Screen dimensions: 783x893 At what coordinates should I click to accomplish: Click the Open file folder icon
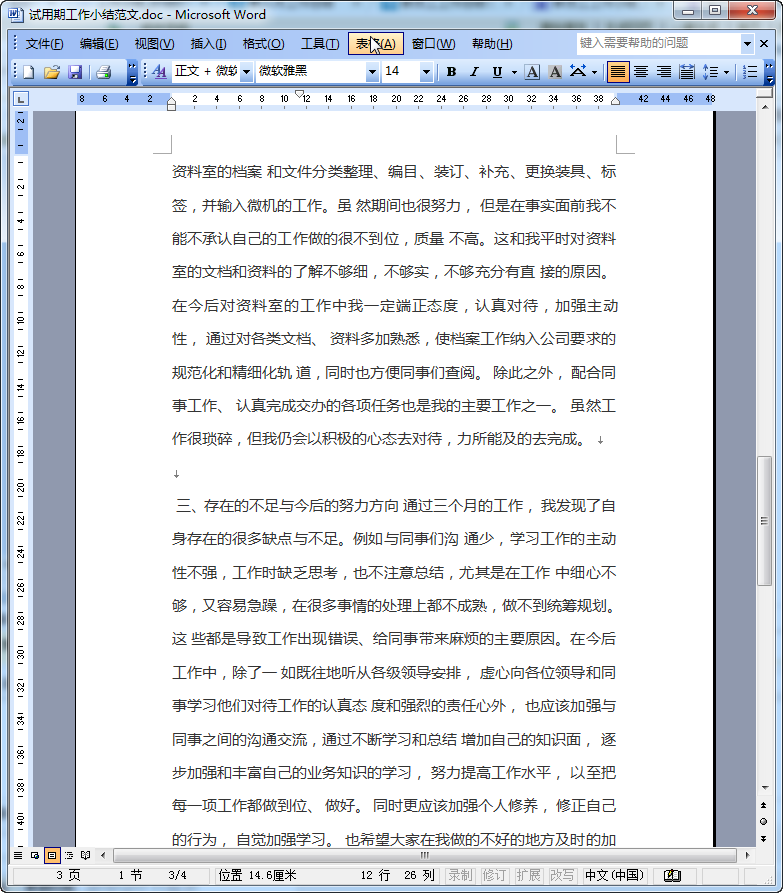point(52,72)
